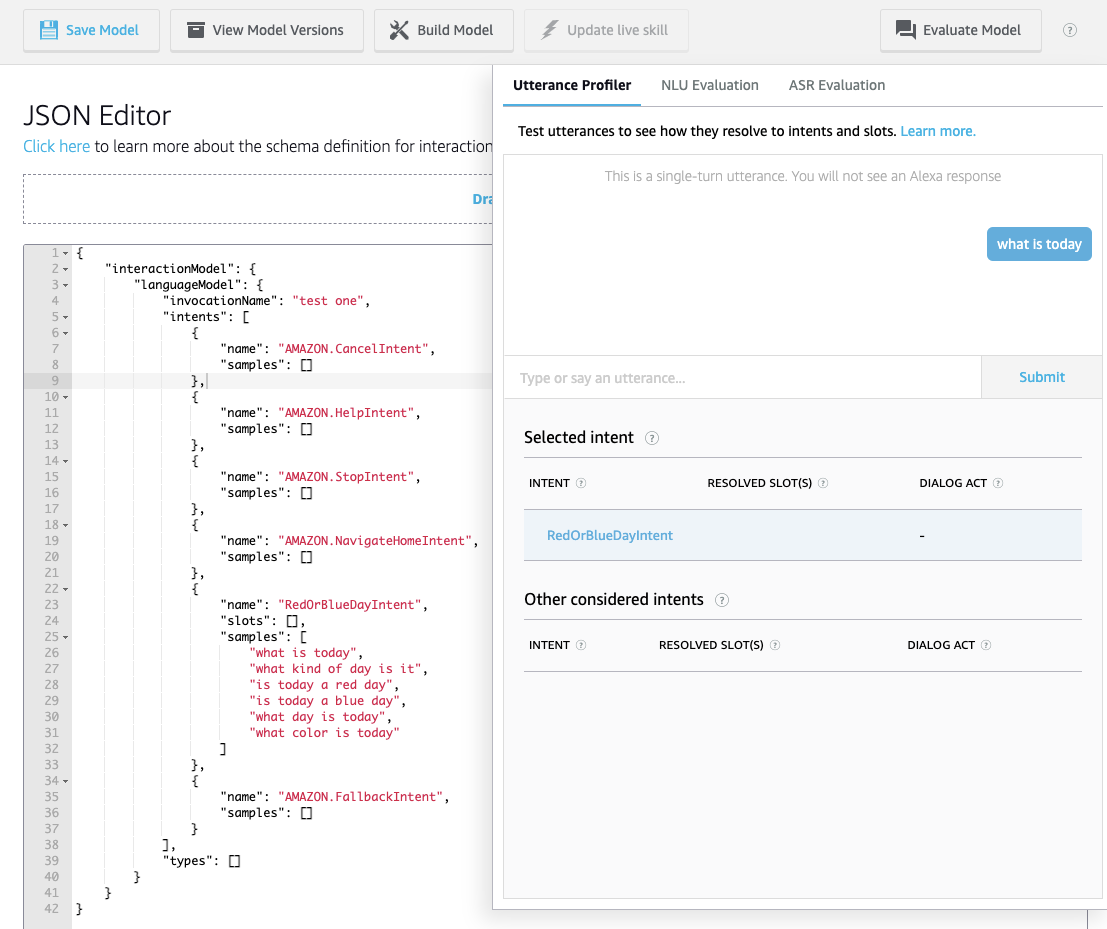Click the Submit button
The height and width of the screenshot is (929, 1107).
coord(1042,377)
